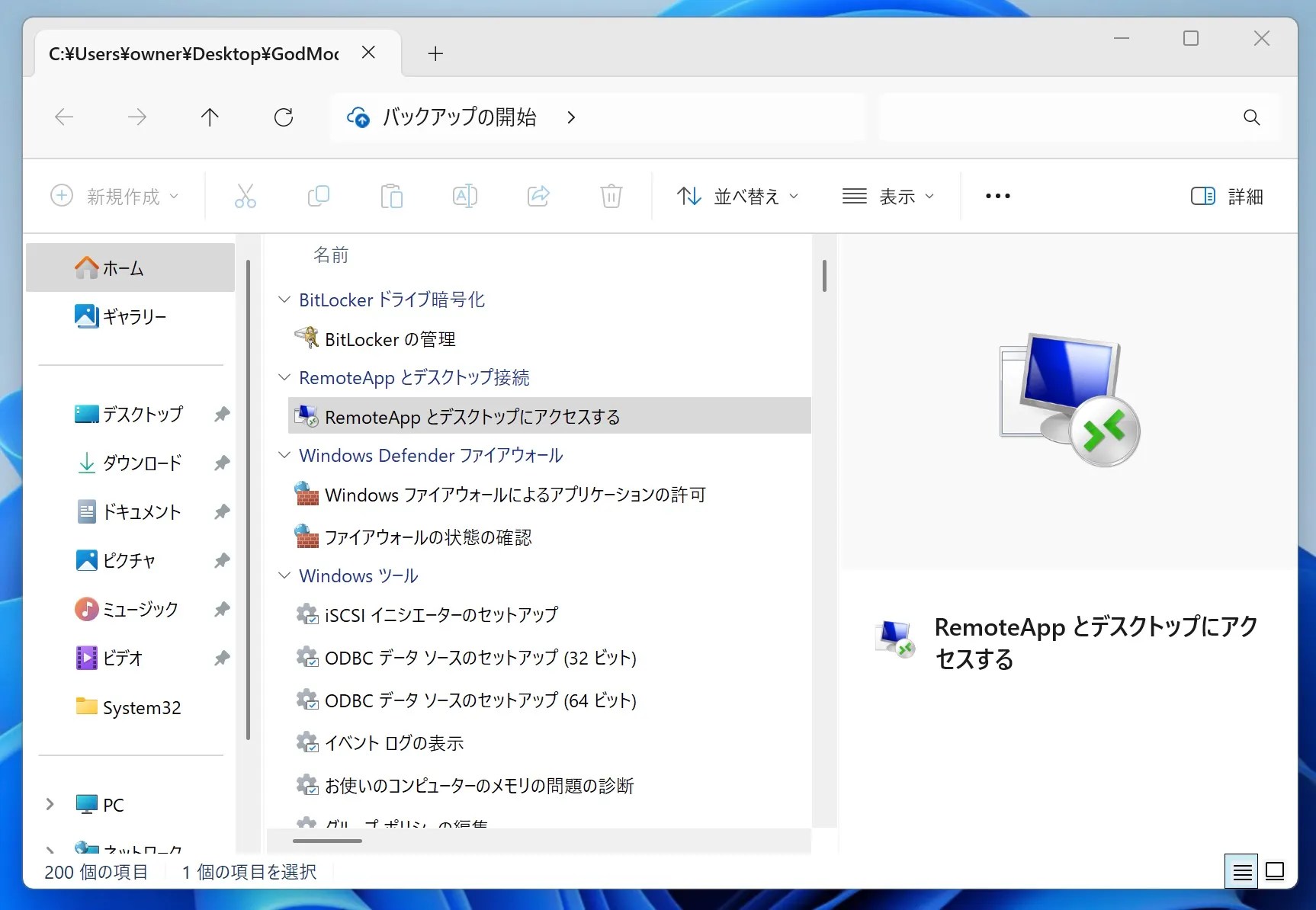This screenshot has width=1316, height=910.
Task: Select ホーム in navigation pane
Action: click(x=130, y=268)
